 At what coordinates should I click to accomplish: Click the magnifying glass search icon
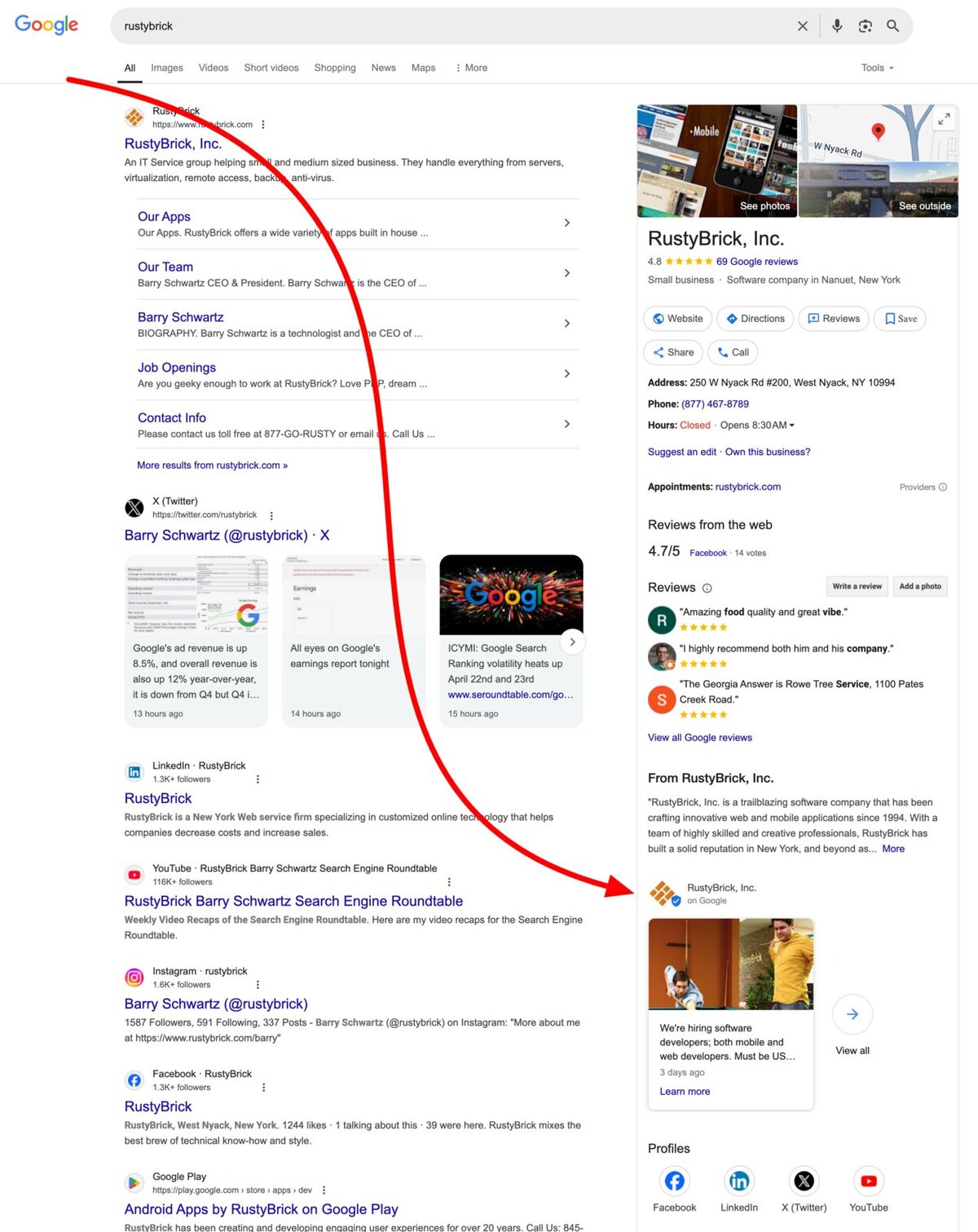point(893,26)
